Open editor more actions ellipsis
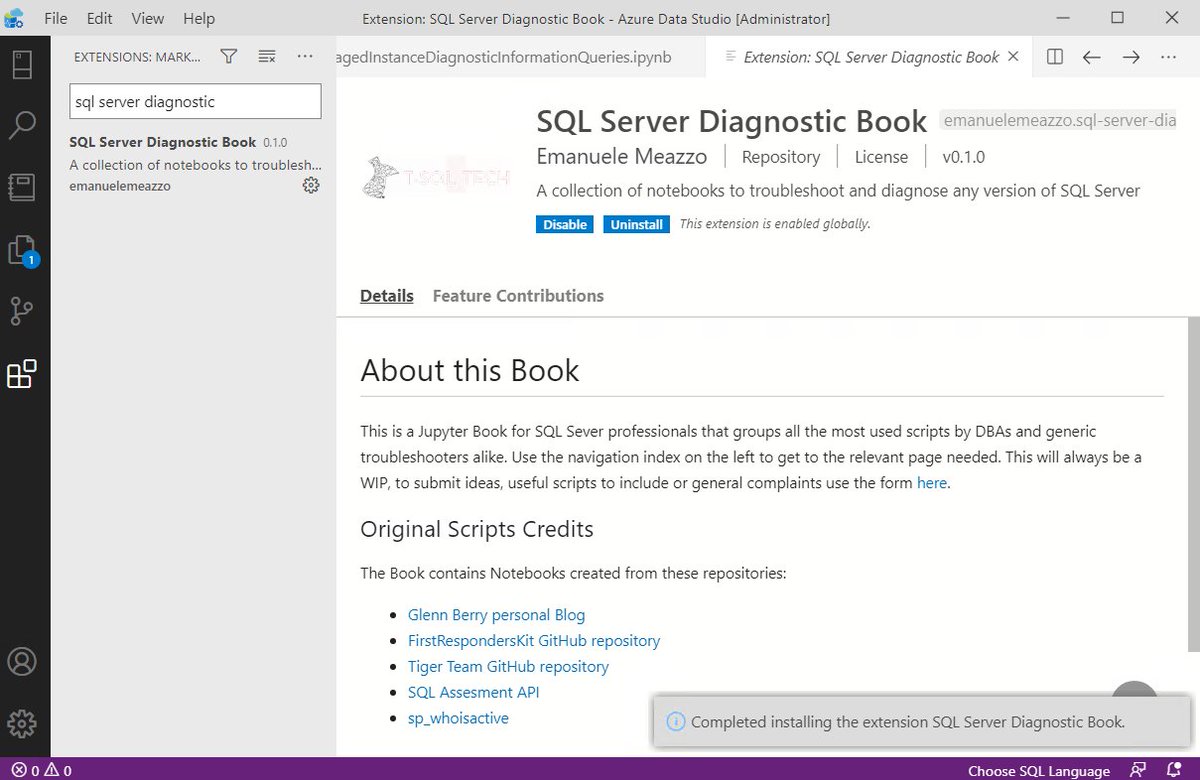This screenshot has height=780, width=1200. point(1168,57)
